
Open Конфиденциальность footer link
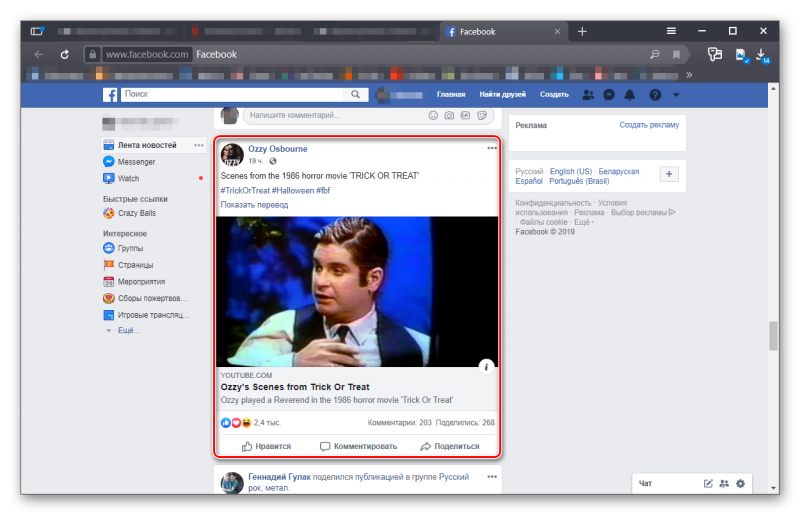tap(553, 203)
